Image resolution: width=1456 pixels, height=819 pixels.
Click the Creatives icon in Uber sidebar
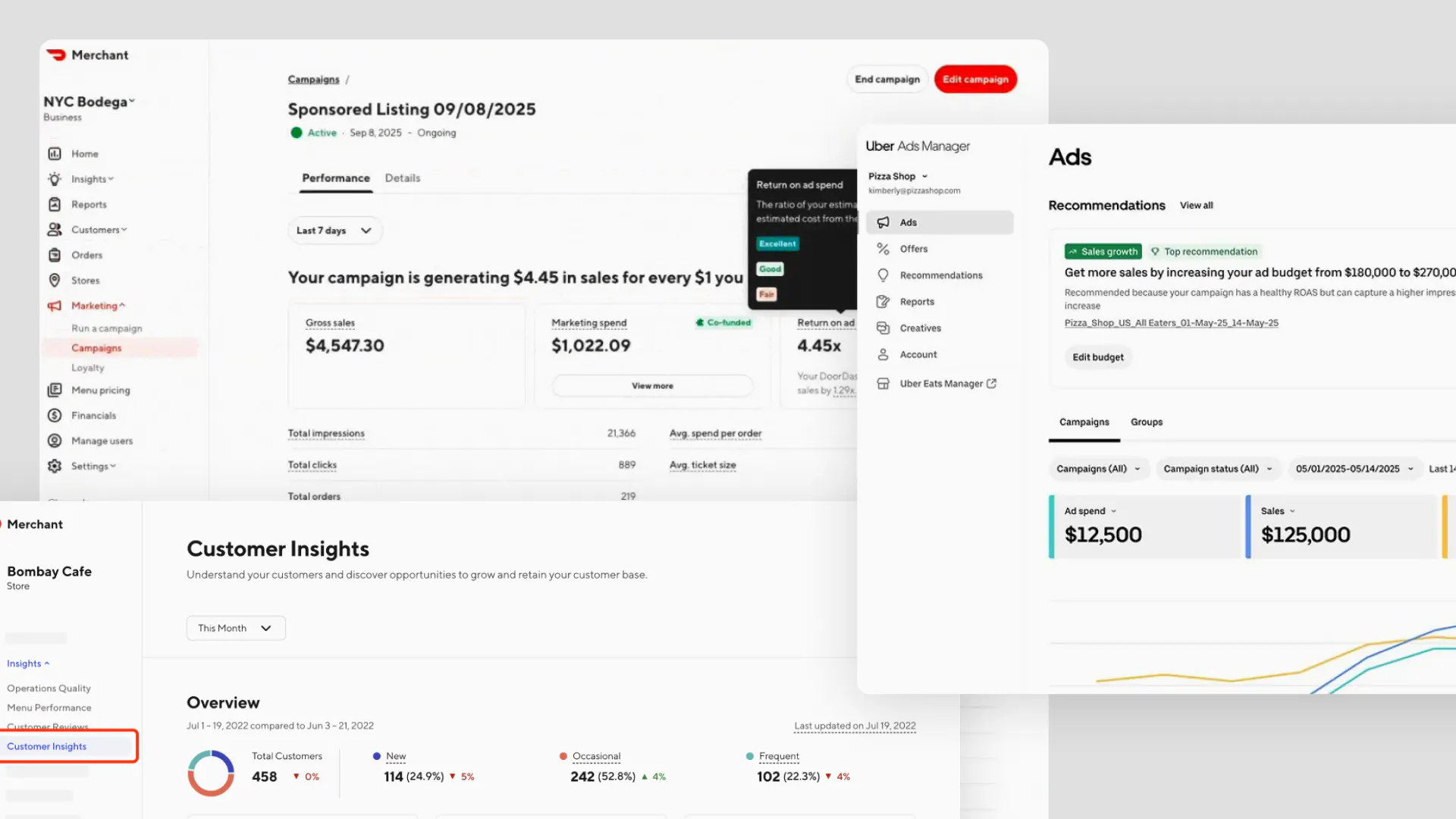[x=883, y=328]
